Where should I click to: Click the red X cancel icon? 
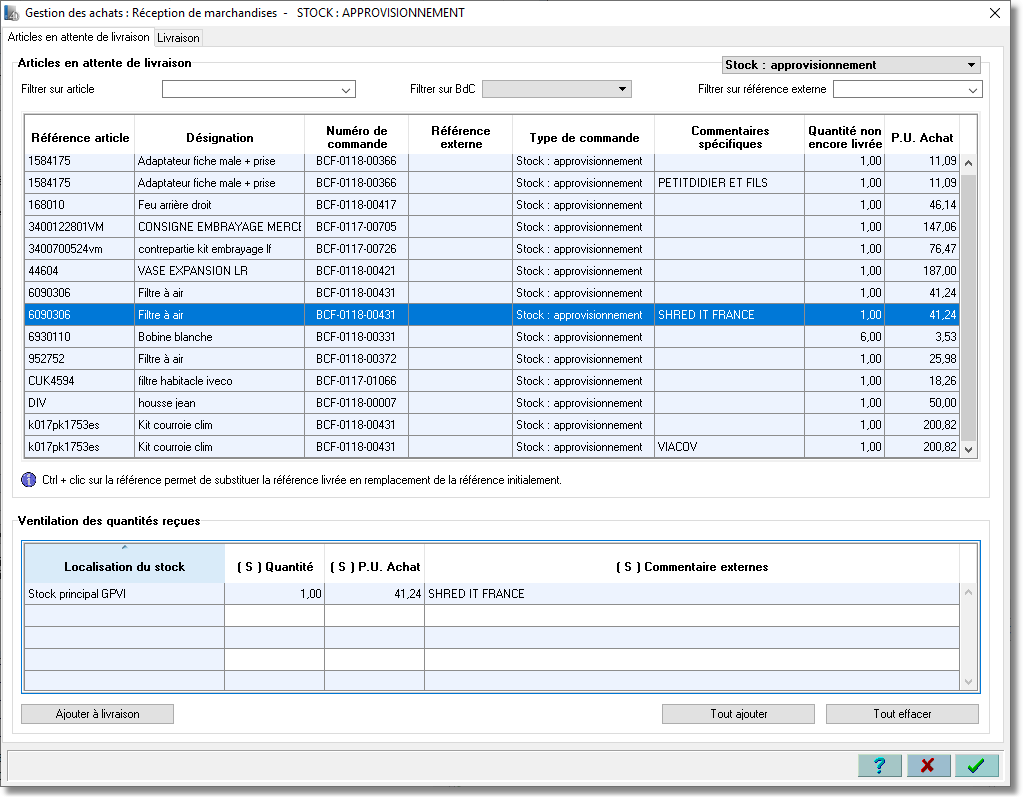pos(928,765)
